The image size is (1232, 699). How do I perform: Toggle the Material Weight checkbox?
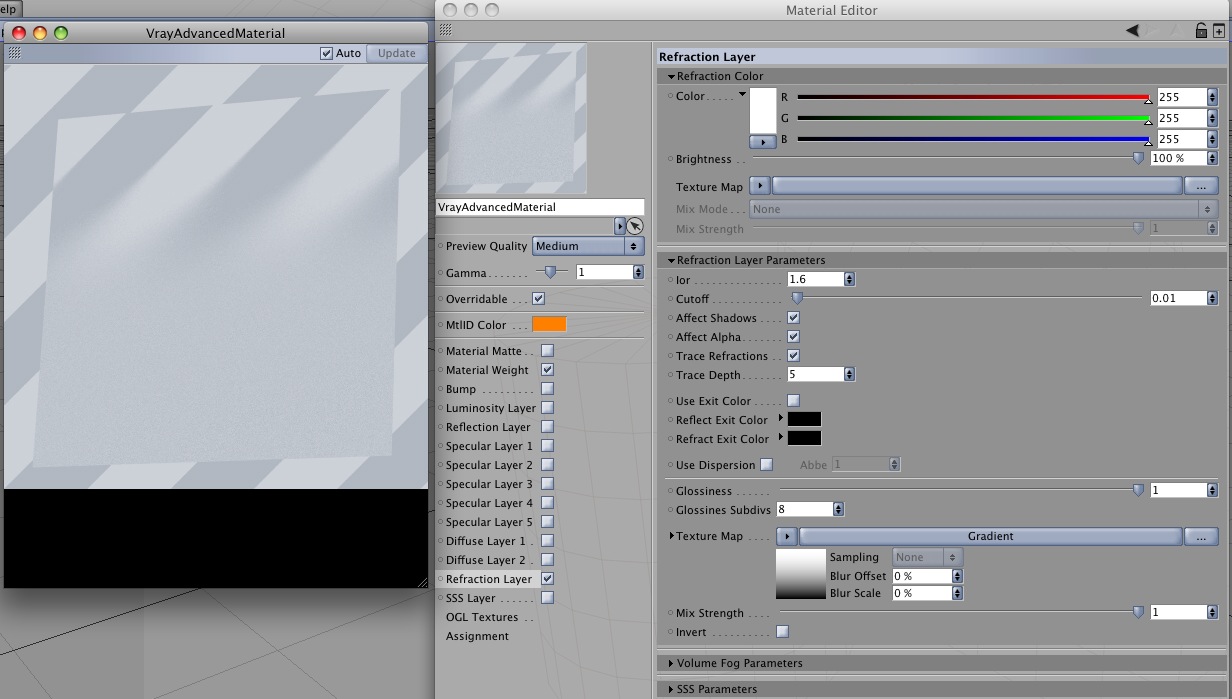[547, 370]
